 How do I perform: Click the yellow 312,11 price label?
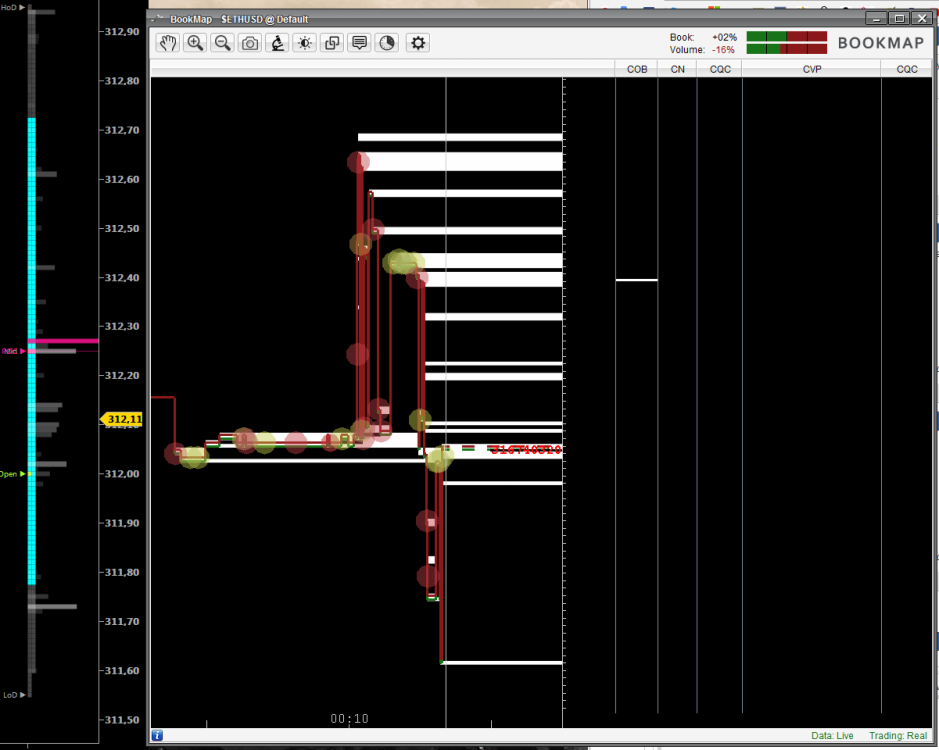122,420
